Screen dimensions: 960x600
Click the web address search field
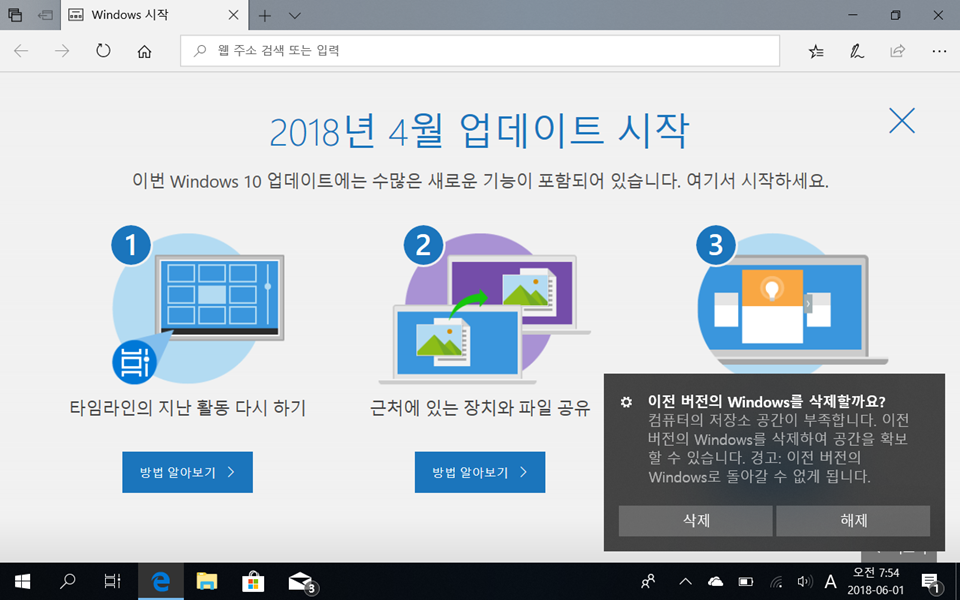coord(480,51)
